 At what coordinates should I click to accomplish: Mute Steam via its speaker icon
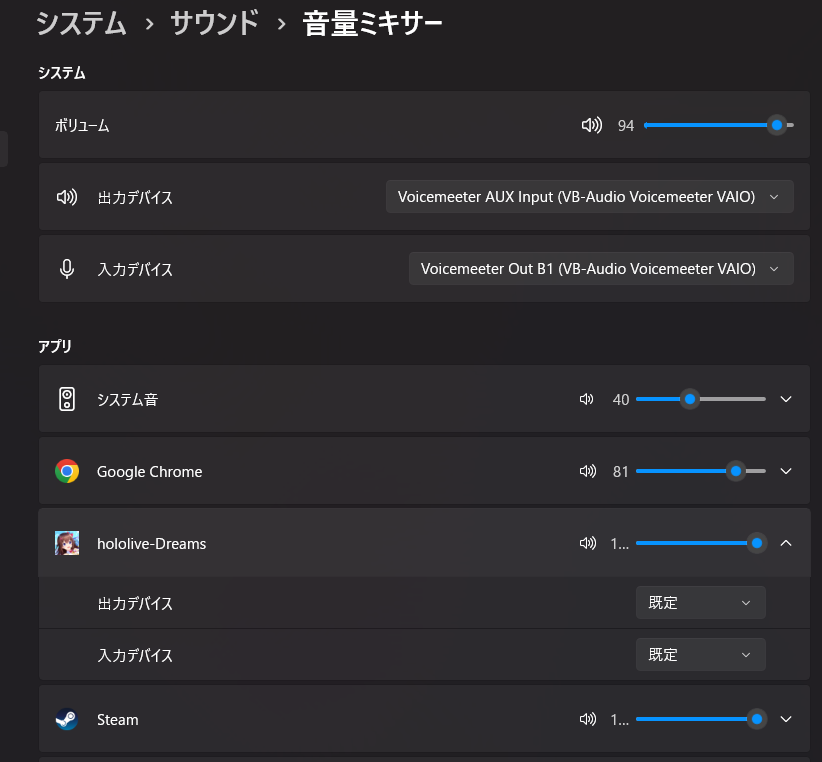pyautogui.click(x=588, y=719)
